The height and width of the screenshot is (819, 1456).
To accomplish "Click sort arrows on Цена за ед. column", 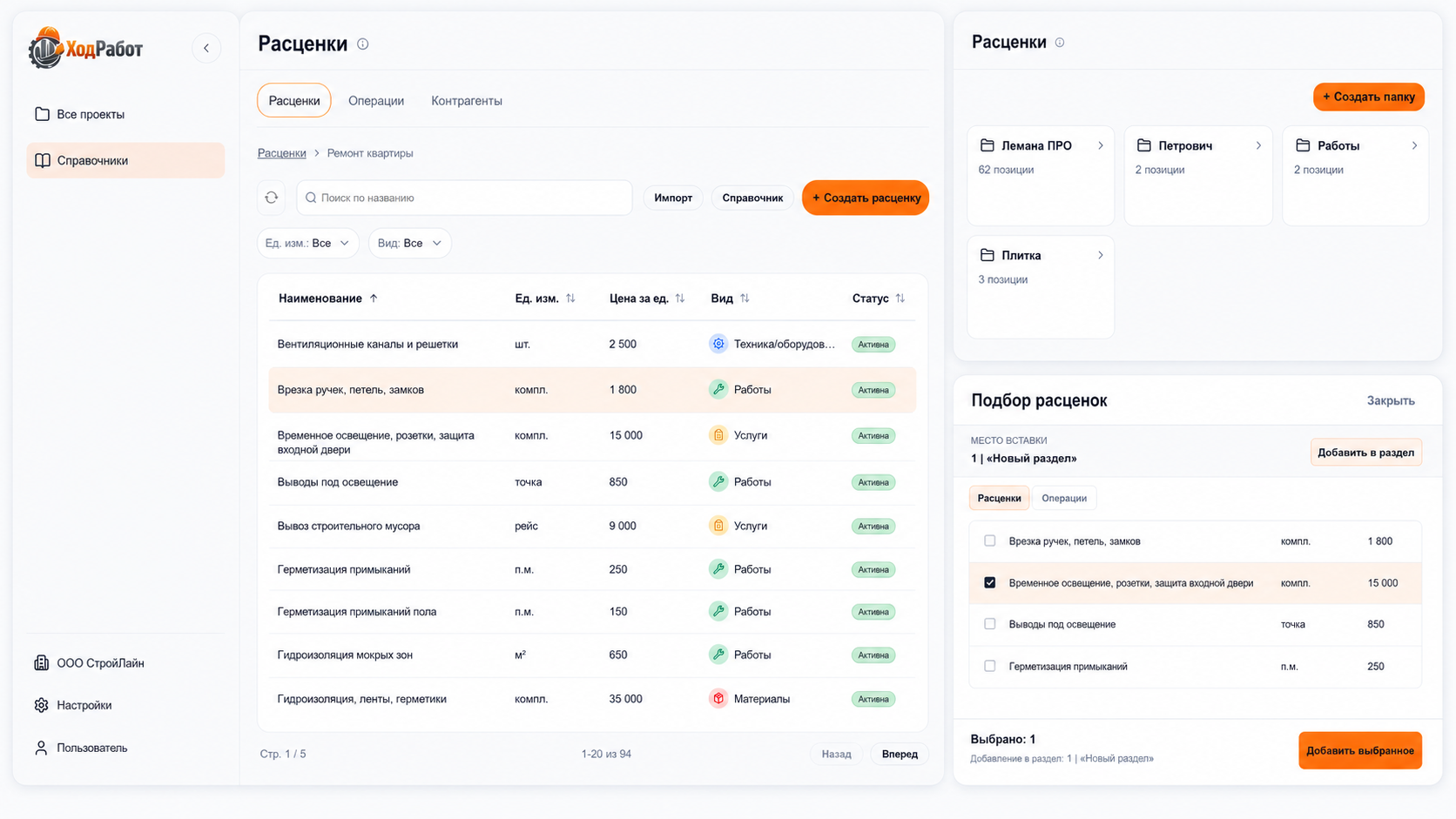I will click(680, 299).
